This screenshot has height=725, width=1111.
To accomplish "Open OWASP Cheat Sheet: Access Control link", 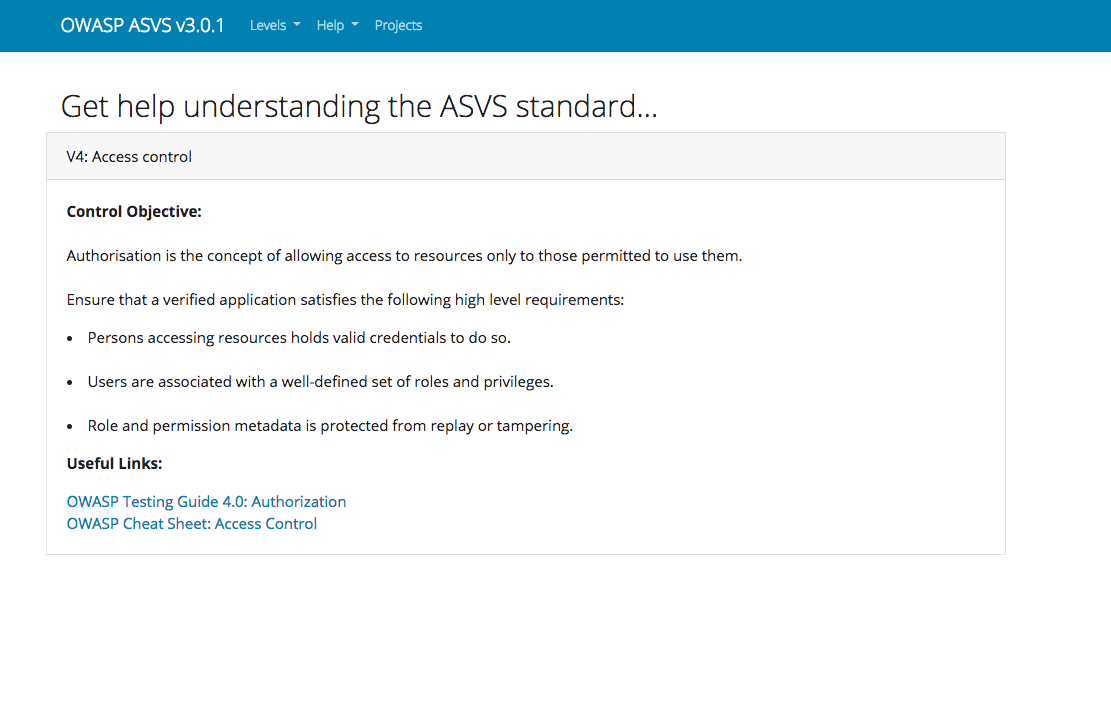I will tap(191, 524).
